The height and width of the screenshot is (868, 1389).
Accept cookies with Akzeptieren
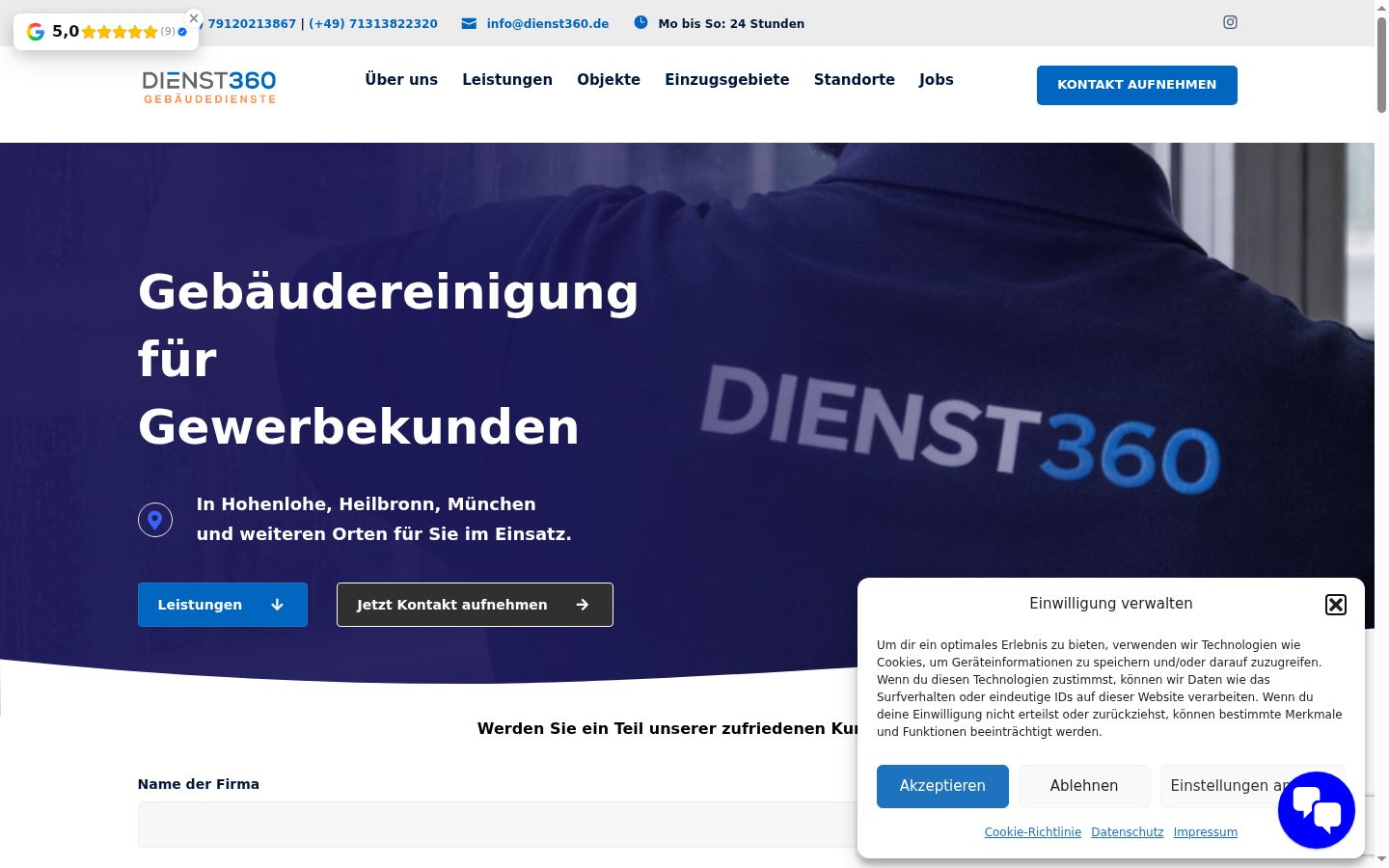tap(942, 786)
